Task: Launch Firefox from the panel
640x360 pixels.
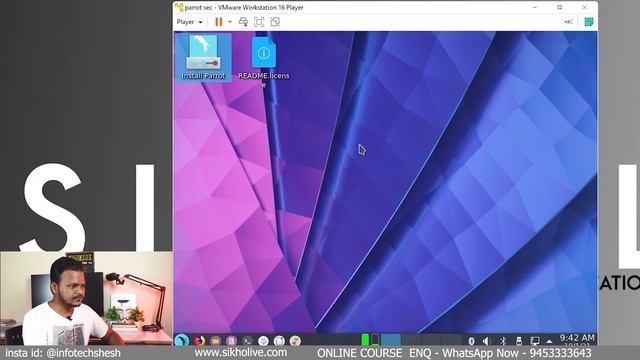Action: point(199,340)
